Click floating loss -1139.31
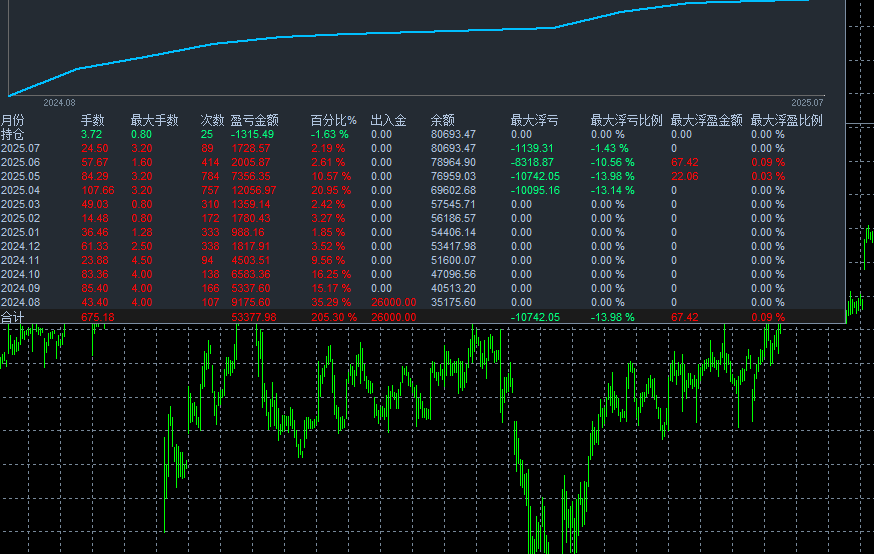The width and height of the screenshot is (874, 554). click(532, 149)
